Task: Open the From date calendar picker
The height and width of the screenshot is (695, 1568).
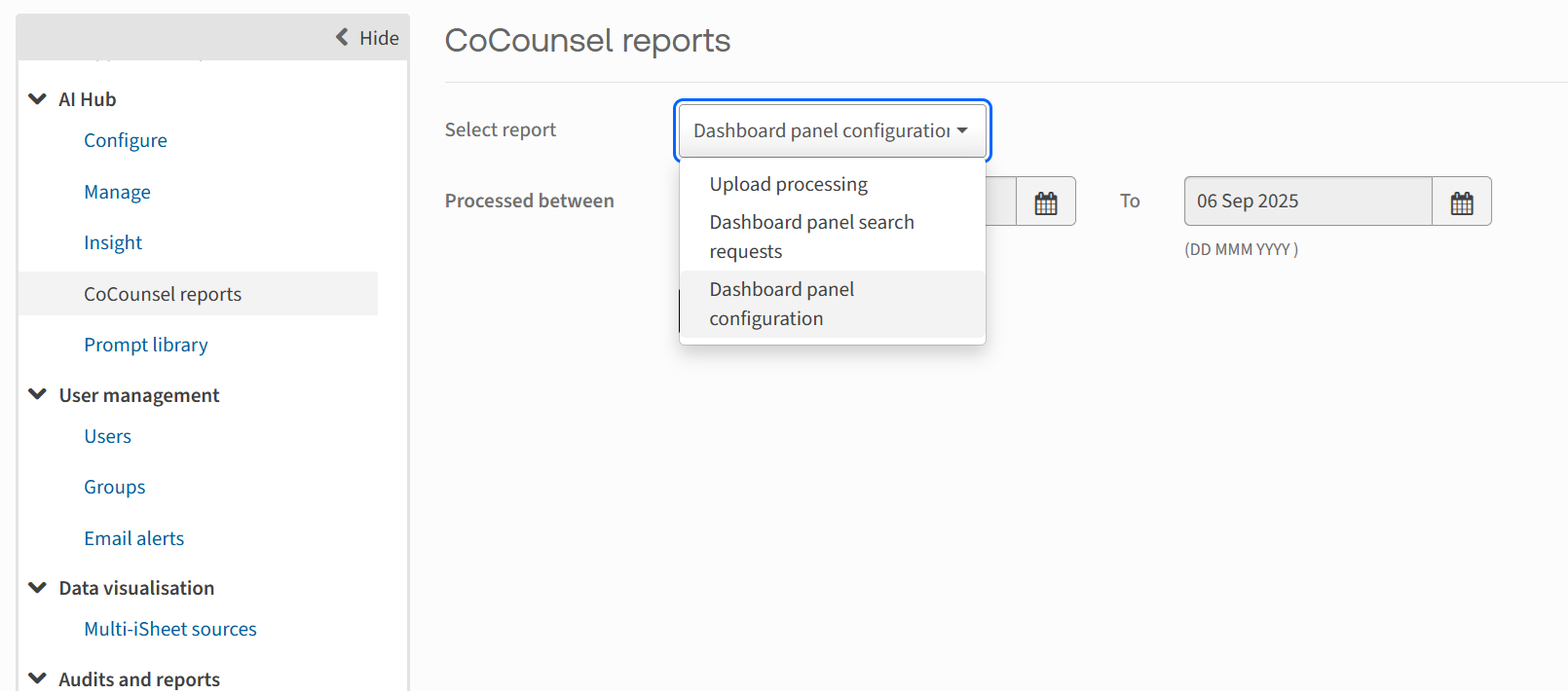Action: (x=1045, y=201)
